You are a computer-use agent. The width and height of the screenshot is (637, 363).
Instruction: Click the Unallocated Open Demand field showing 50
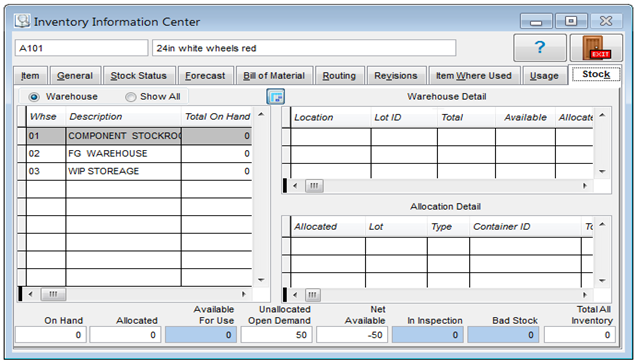point(276,335)
